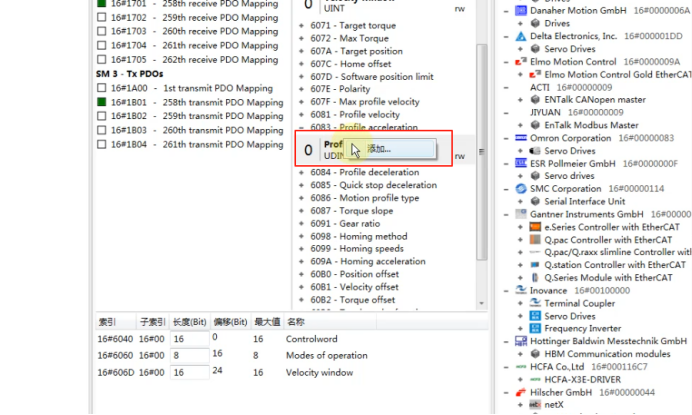
Task: Click the Inovance Servo Drives icon
Action: coord(535,316)
